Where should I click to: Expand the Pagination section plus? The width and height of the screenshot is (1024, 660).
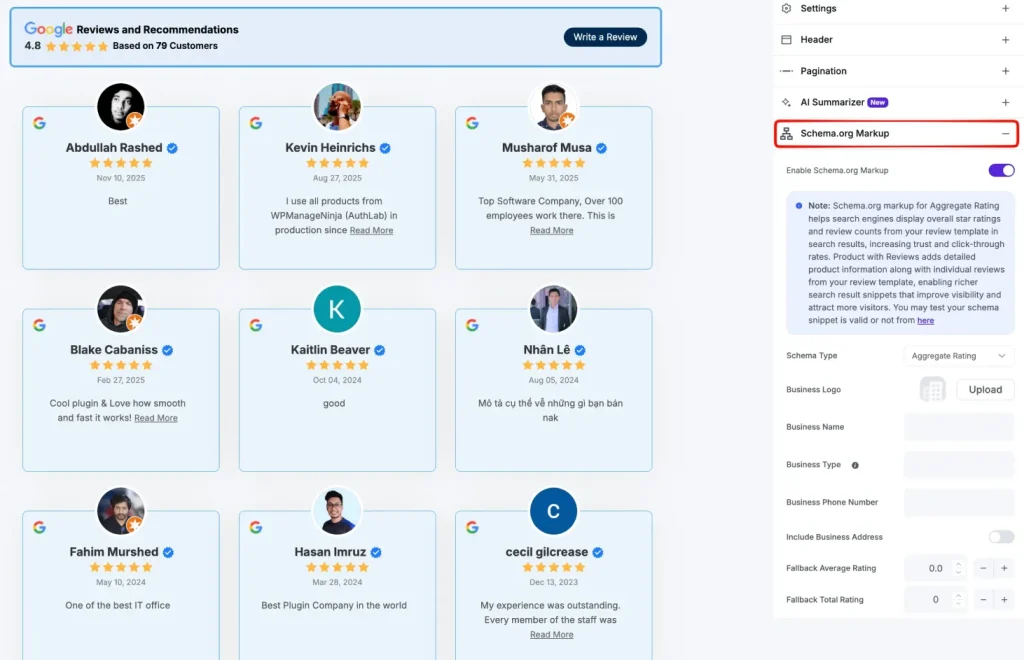click(1005, 71)
